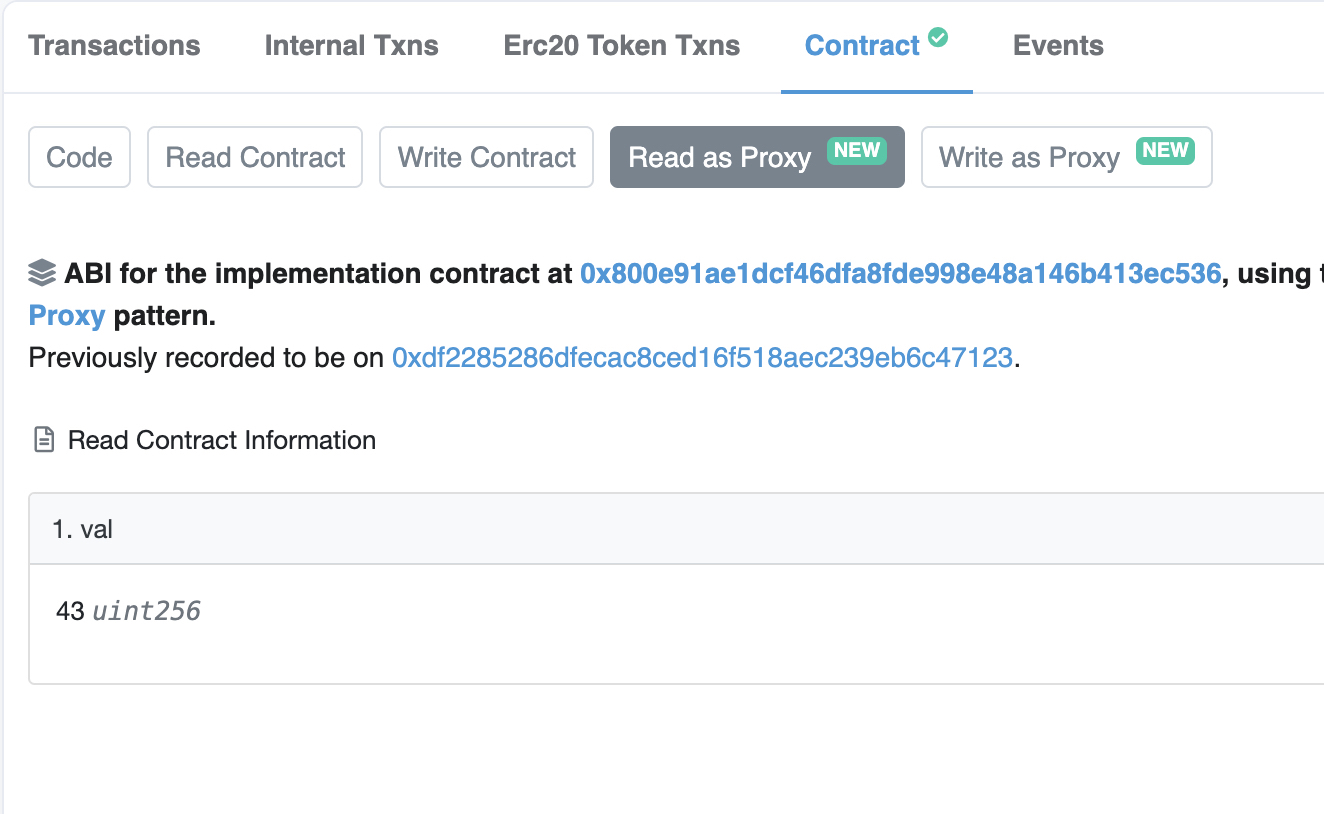The width and height of the screenshot is (1324, 814).
Task: Open the Write Contract section
Action: point(487,157)
